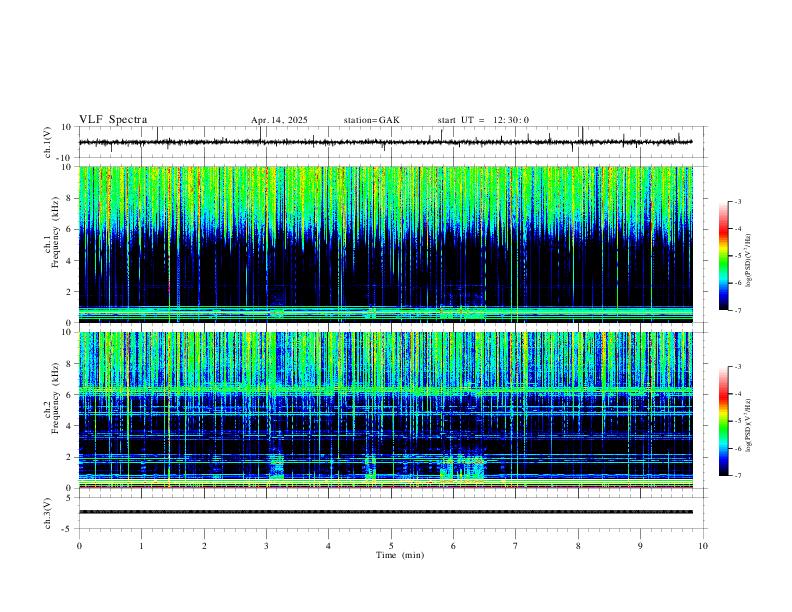Click the ch.1 colorbar "log(PSD)(V²/Hz)" label
The width and height of the screenshot is (792, 612).
[749, 261]
